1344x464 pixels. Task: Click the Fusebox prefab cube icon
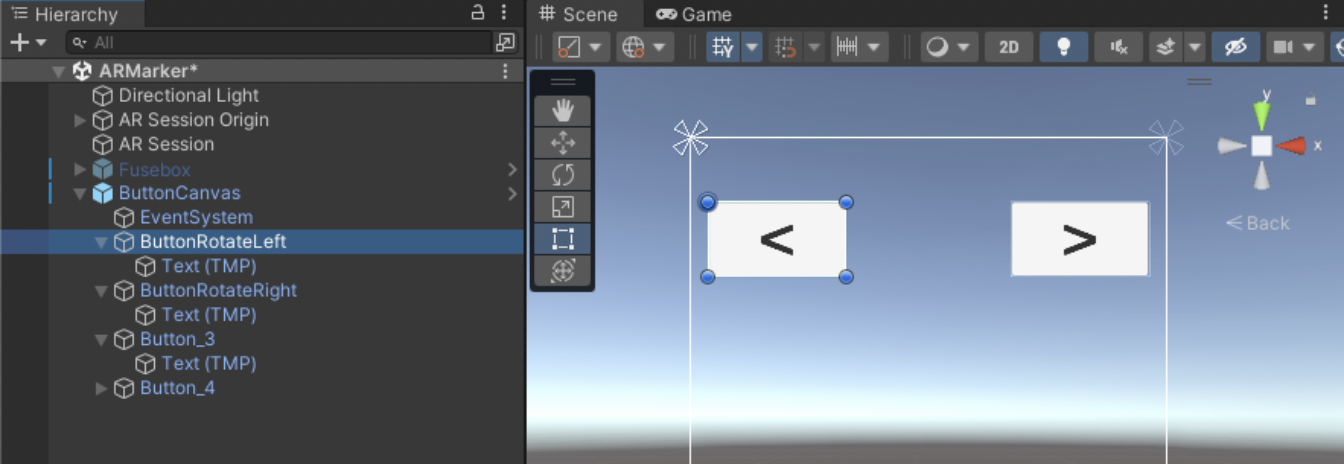(x=103, y=169)
